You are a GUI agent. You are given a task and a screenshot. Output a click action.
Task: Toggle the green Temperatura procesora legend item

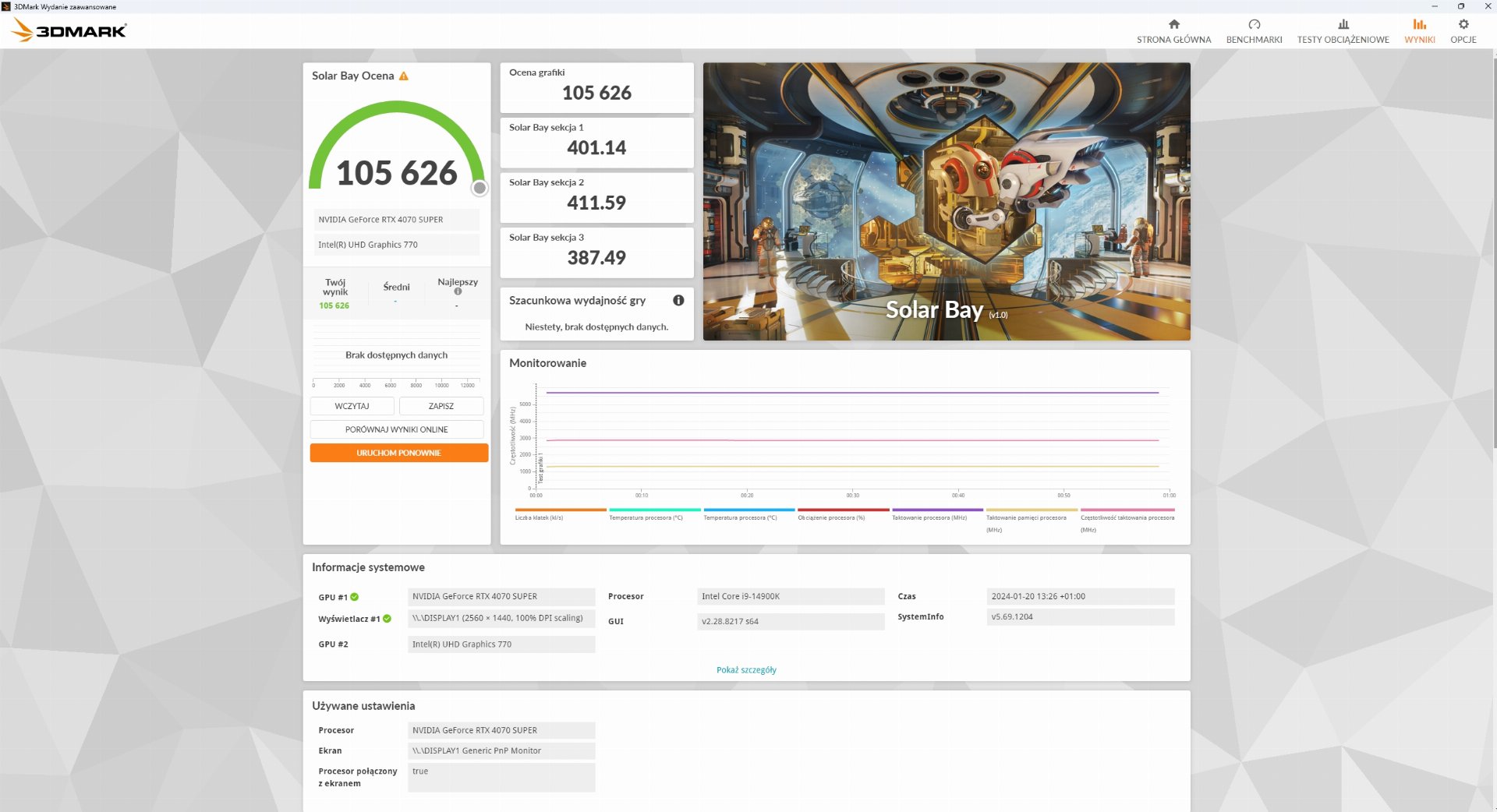click(654, 514)
